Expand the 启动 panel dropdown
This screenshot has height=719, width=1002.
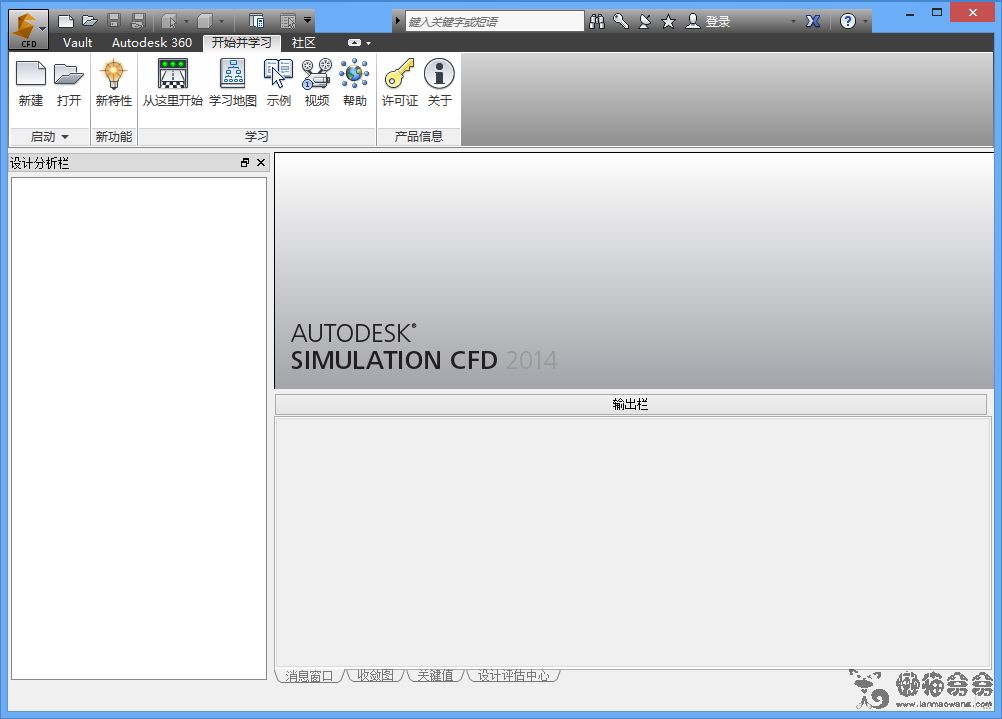(x=49, y=137)
